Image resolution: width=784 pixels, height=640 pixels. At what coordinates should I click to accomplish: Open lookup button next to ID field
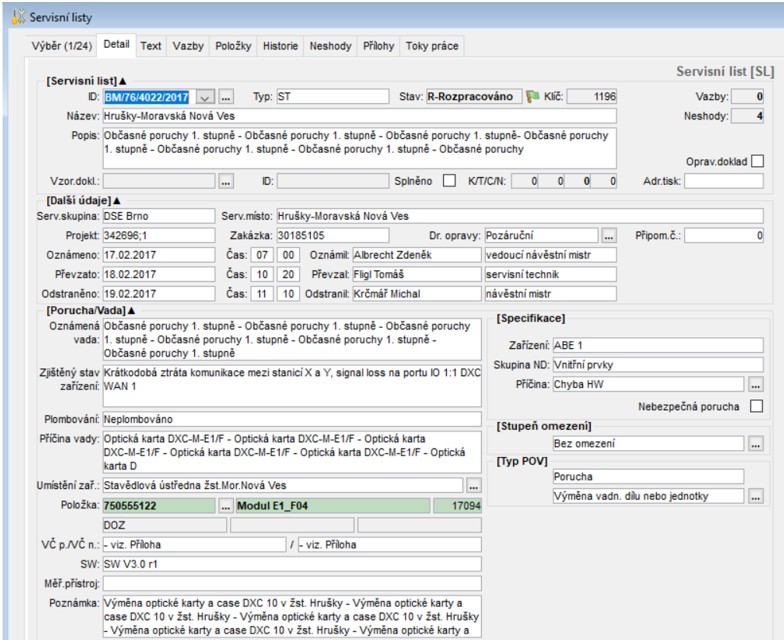pyautogui.click(x=227, y=97)
